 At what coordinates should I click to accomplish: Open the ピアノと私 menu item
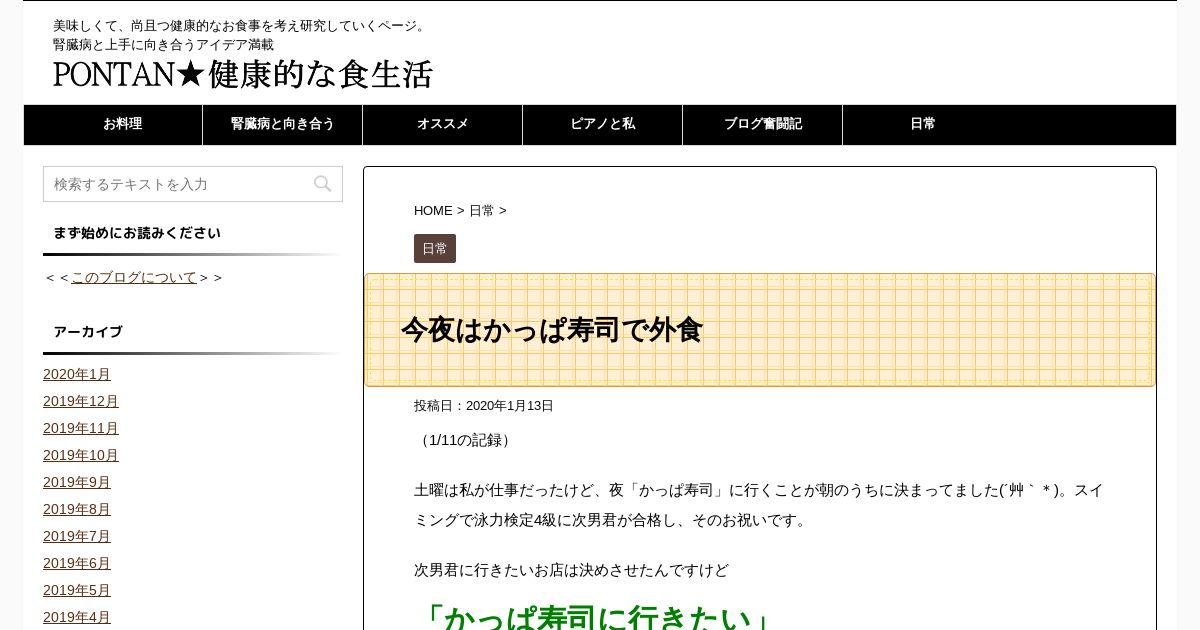click(603, 124)
